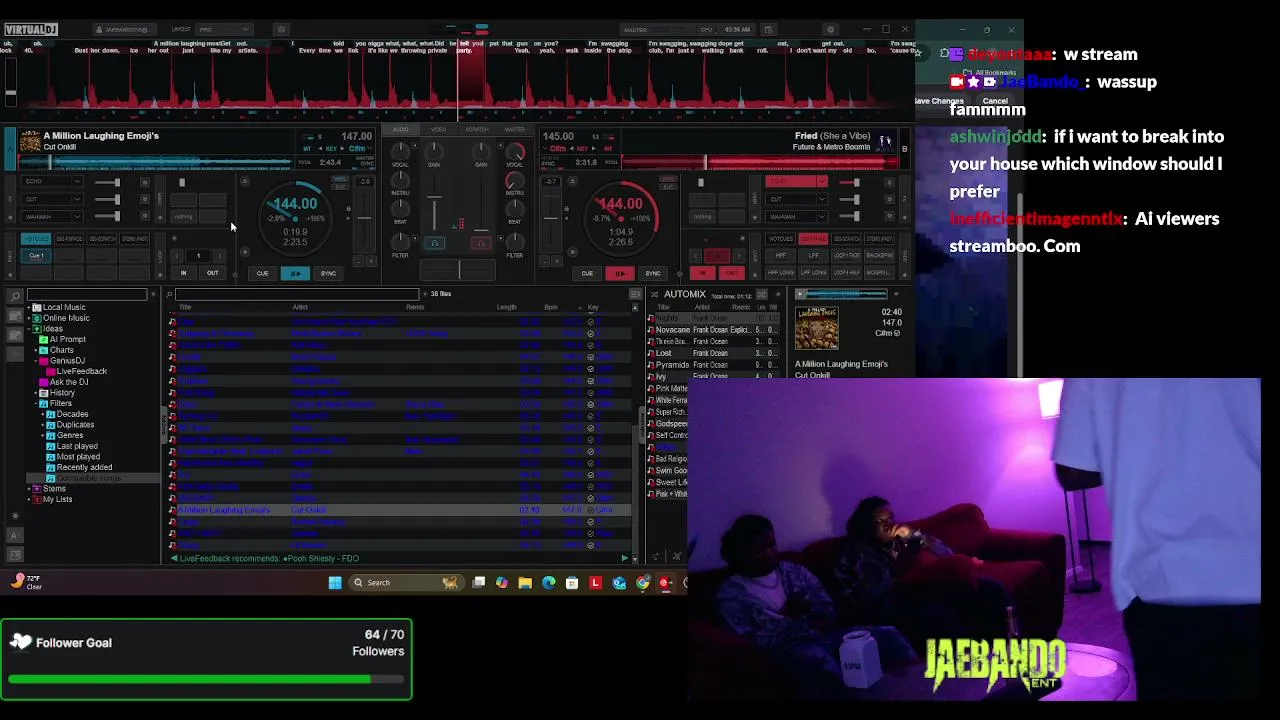Viewport: 1280px width, 720px height.
Task: Switch to the SCRATCH mixer tab
Action: [x=477, y=129]
